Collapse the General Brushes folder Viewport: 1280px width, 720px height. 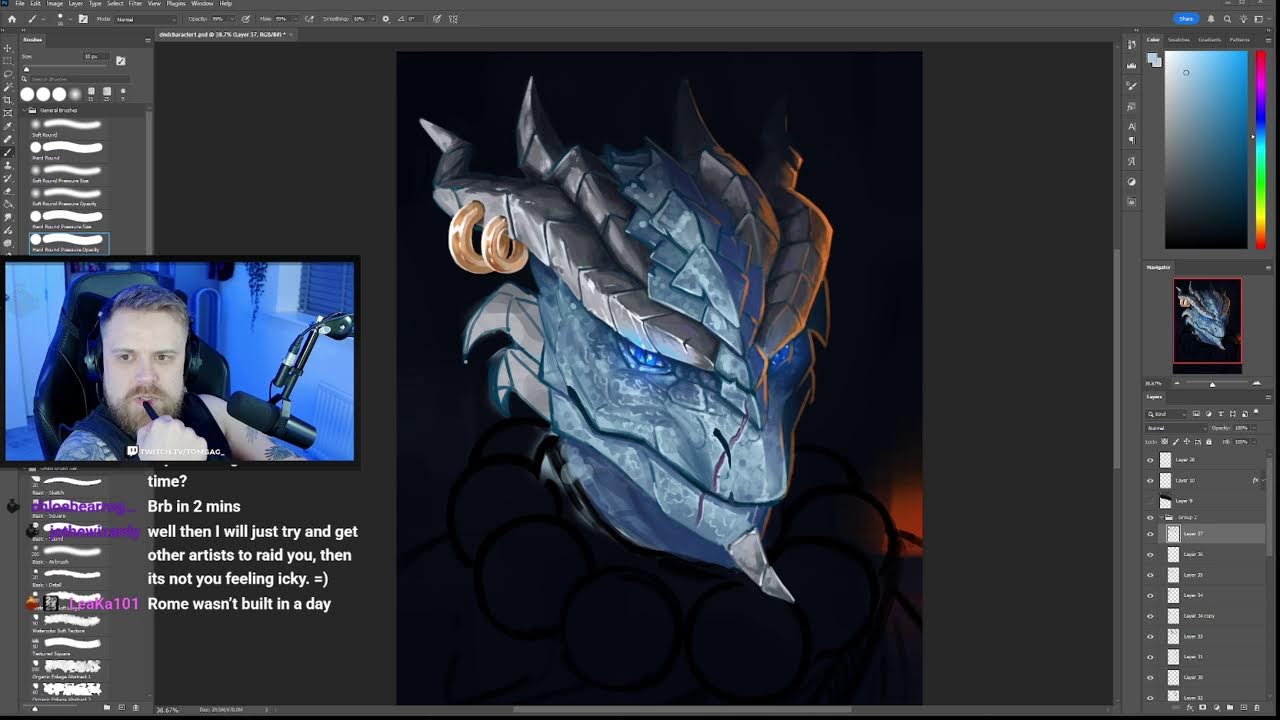click(x=26, y=110)
